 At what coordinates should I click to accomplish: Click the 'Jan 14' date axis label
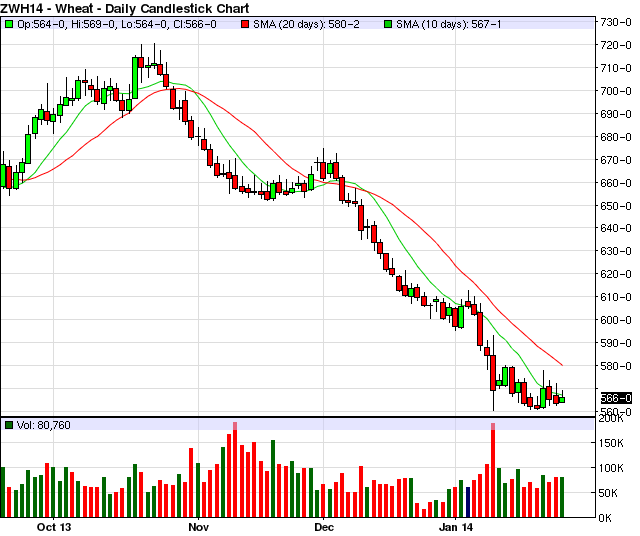pyautogui.click(x=456, y=527)
